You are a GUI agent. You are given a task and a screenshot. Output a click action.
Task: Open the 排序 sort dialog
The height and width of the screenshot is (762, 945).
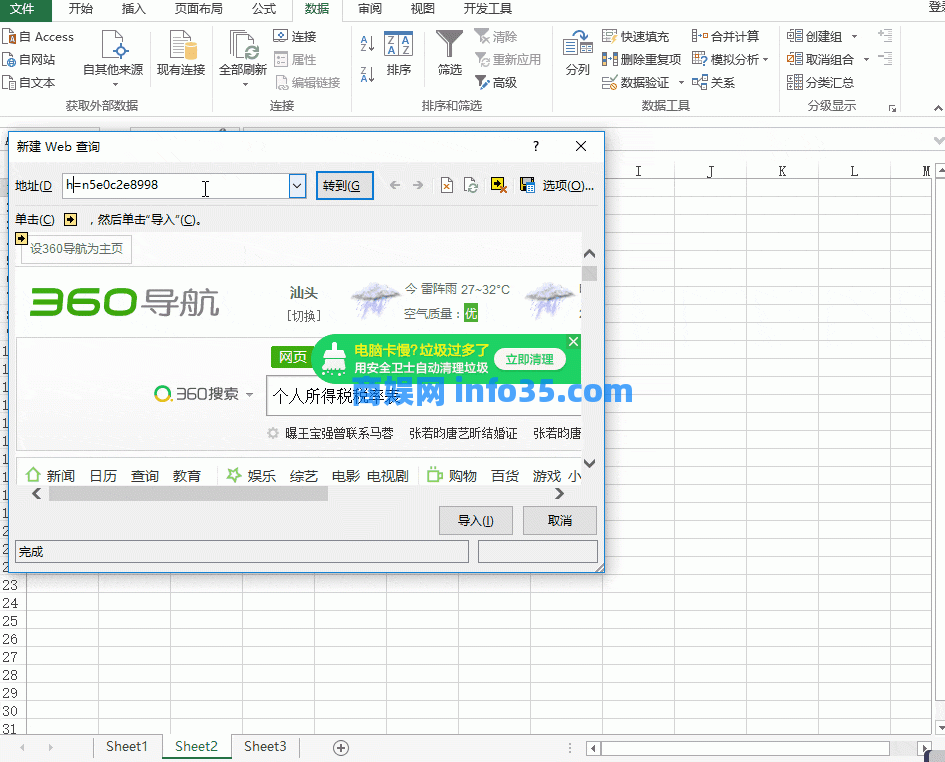coord(398,54)
